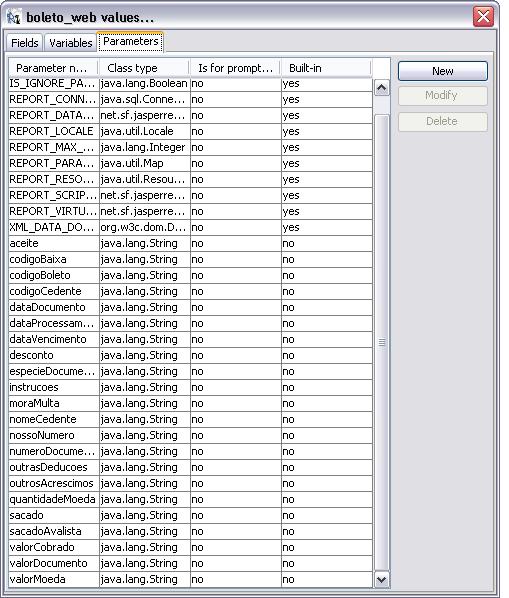This screenshot has height=598, width=509.
Task: Click the boleto_web window title icon
Action: (x=14, y=18)
